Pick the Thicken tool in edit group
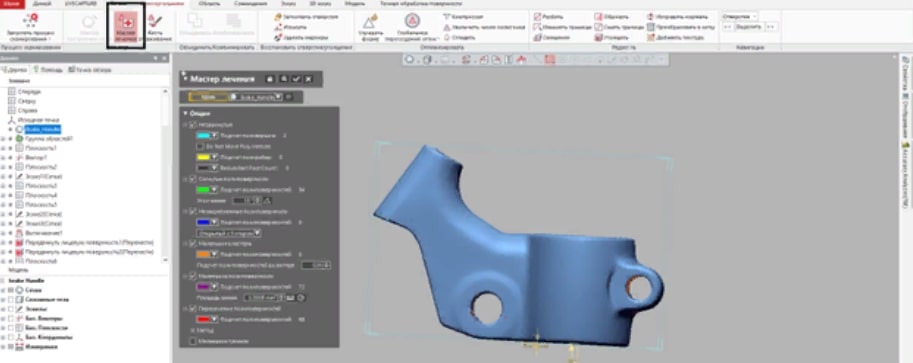The image size is (913, 363). click(611, 37)
